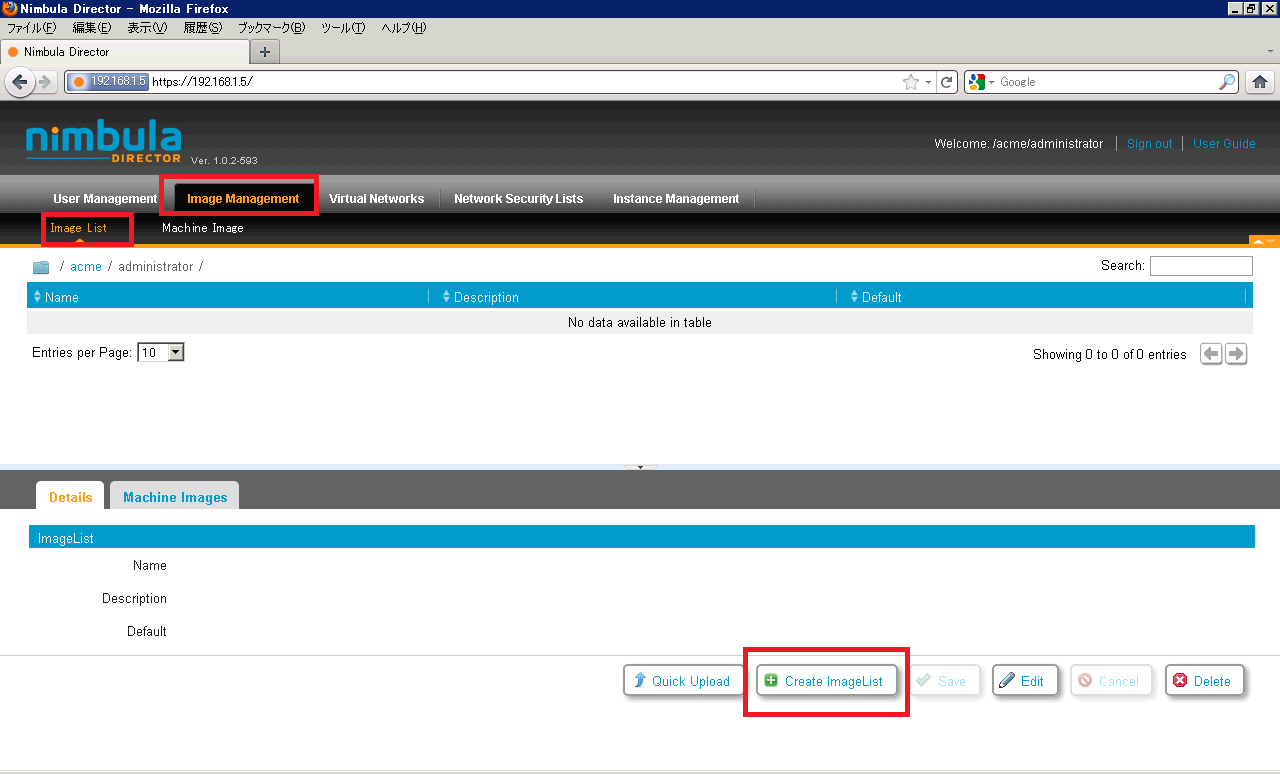Screen dimensions: 1280x774
Task: Open a new tab with the plus button
Action: pyautogui.click(x=265, y=52)
